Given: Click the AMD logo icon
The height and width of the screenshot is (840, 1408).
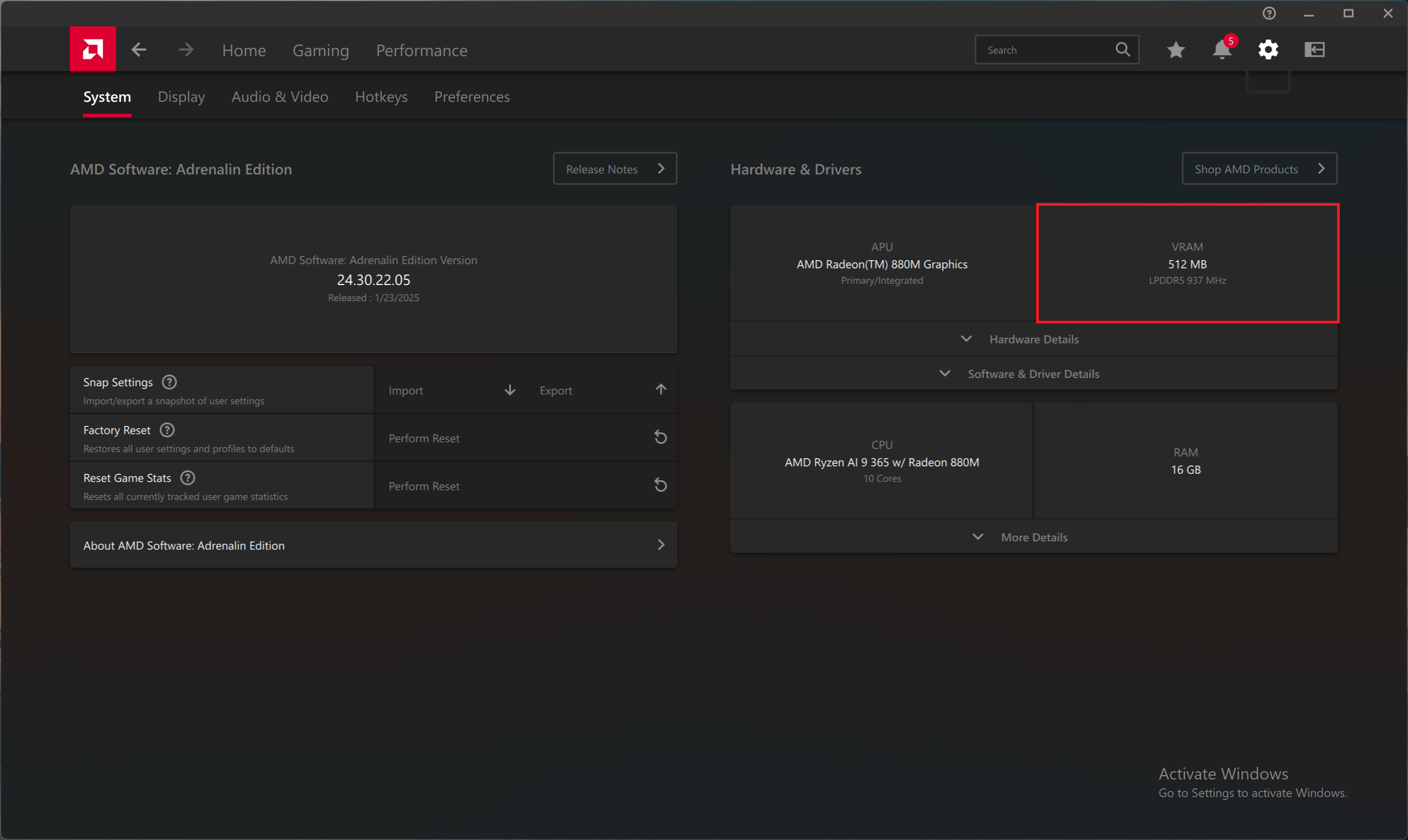Looking at the screenshot, I should point(93,50).
